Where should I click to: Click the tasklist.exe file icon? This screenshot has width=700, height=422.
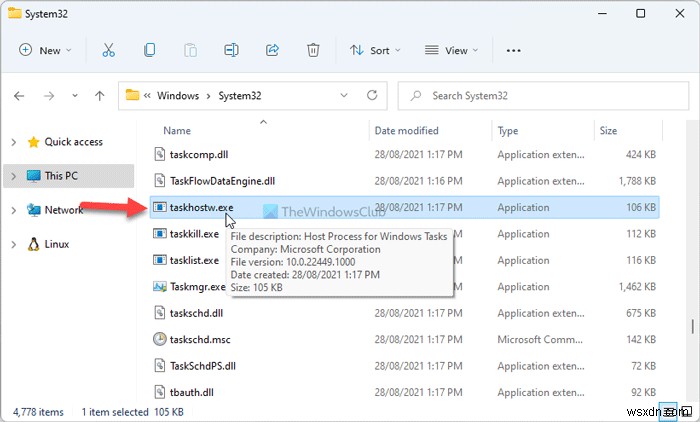click(159, 260)
